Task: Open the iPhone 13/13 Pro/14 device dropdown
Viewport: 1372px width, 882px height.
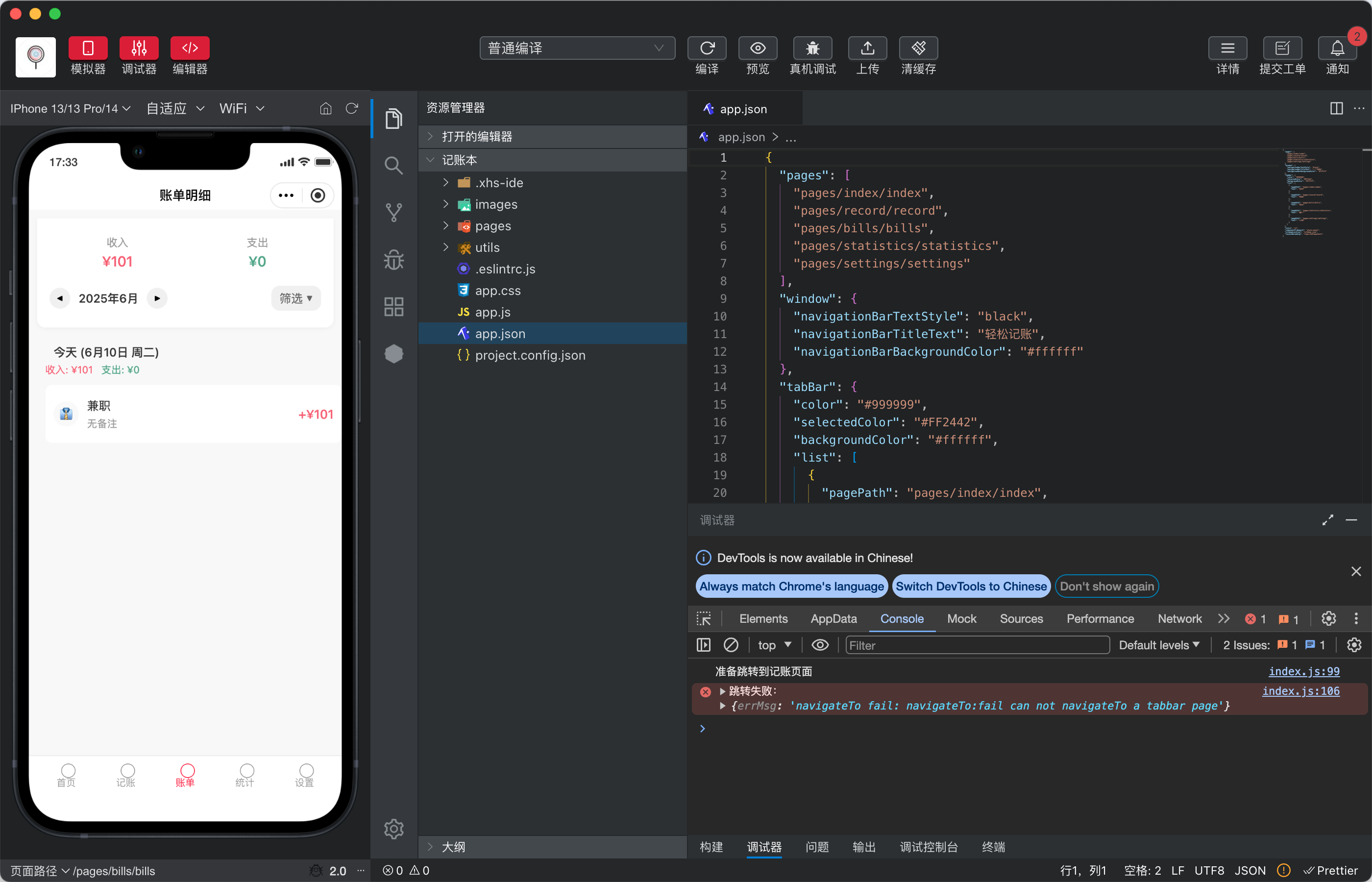Action: point(70,108)
